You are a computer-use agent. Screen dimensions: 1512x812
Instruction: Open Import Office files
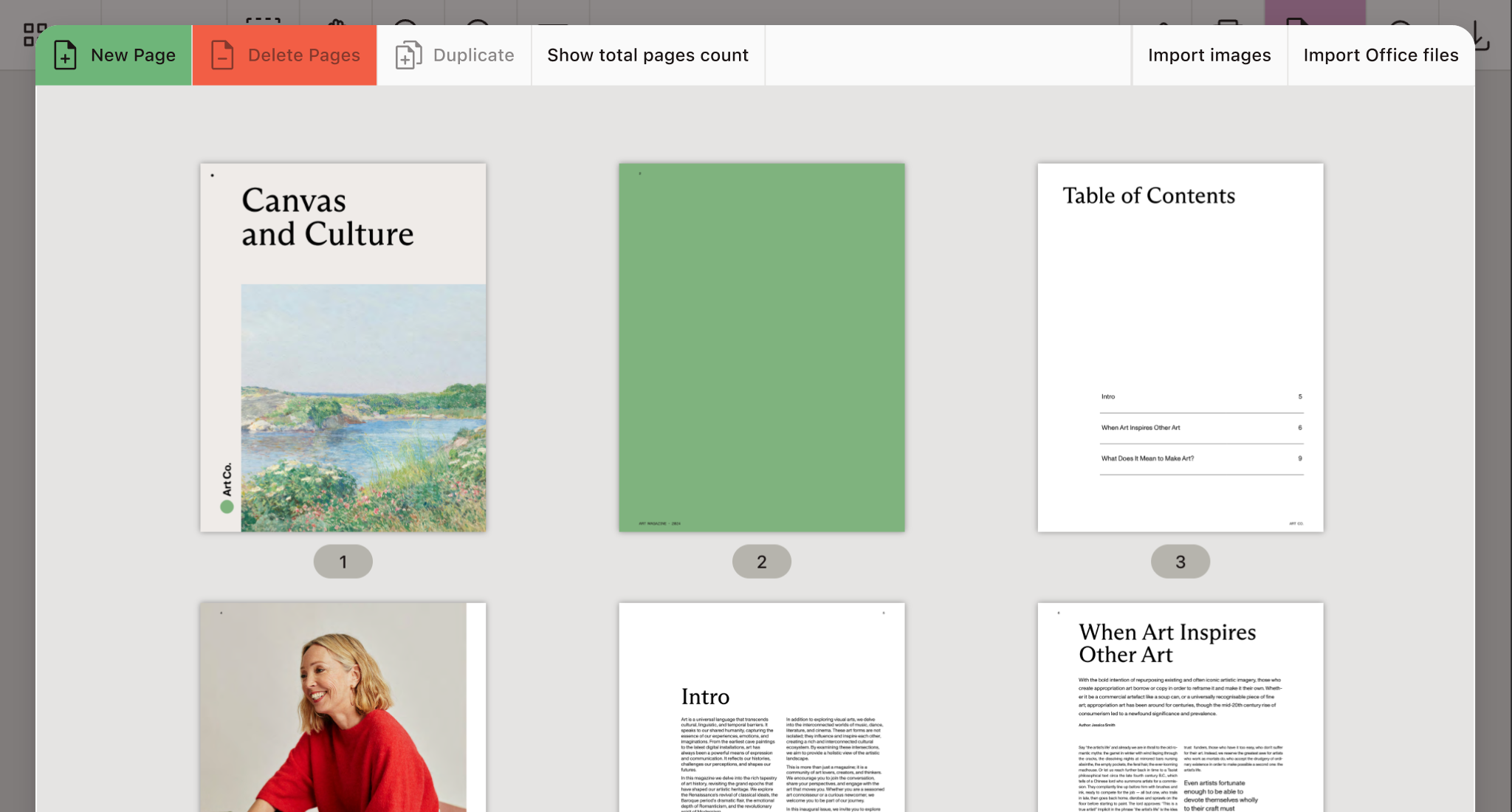tap(1381, 55)
